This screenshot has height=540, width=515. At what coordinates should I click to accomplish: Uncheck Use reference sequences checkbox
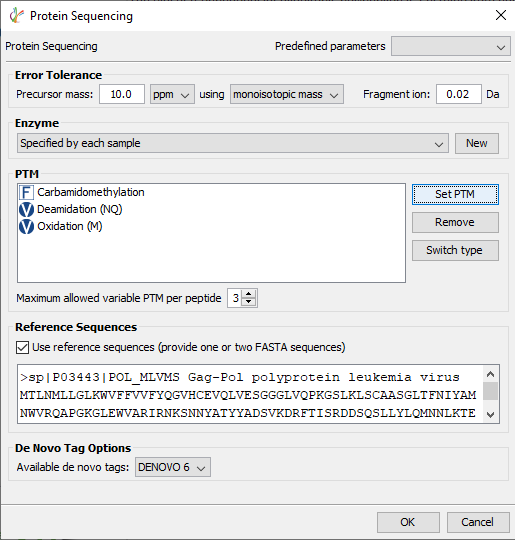click(22, 347)
